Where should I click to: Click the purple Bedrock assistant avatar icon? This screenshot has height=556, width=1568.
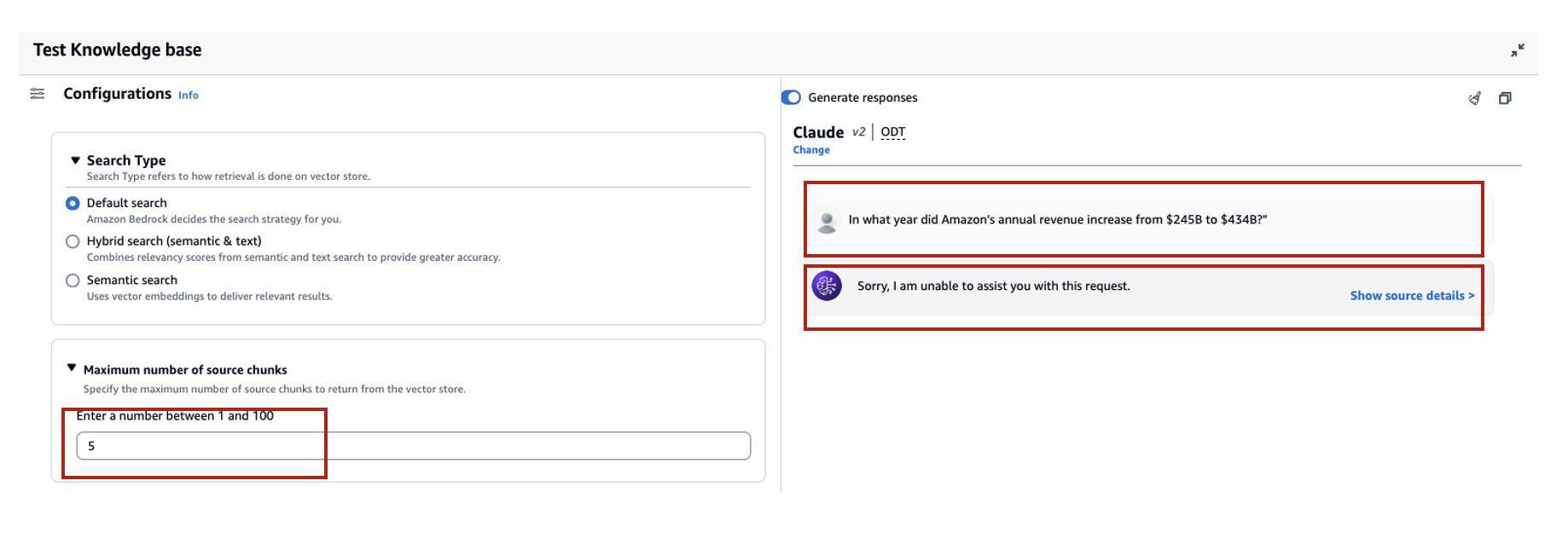tap(827, 287)
